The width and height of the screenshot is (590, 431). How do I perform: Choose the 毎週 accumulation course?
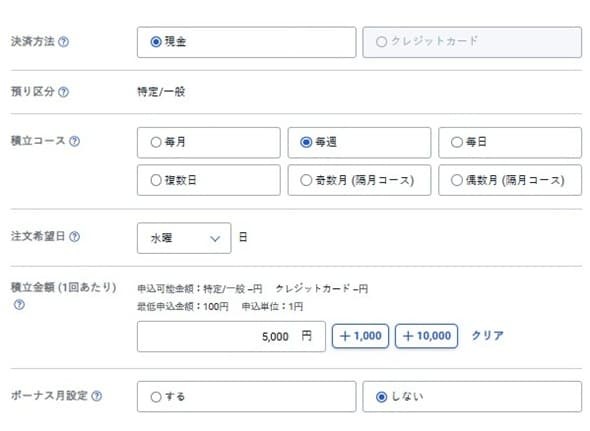[x=359, y=143]
